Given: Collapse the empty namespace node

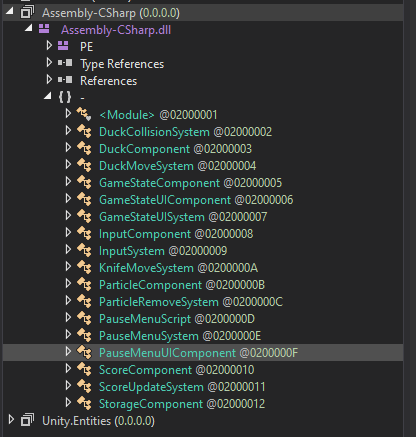Looking at the screenshot, I should [x=48, y=96].
